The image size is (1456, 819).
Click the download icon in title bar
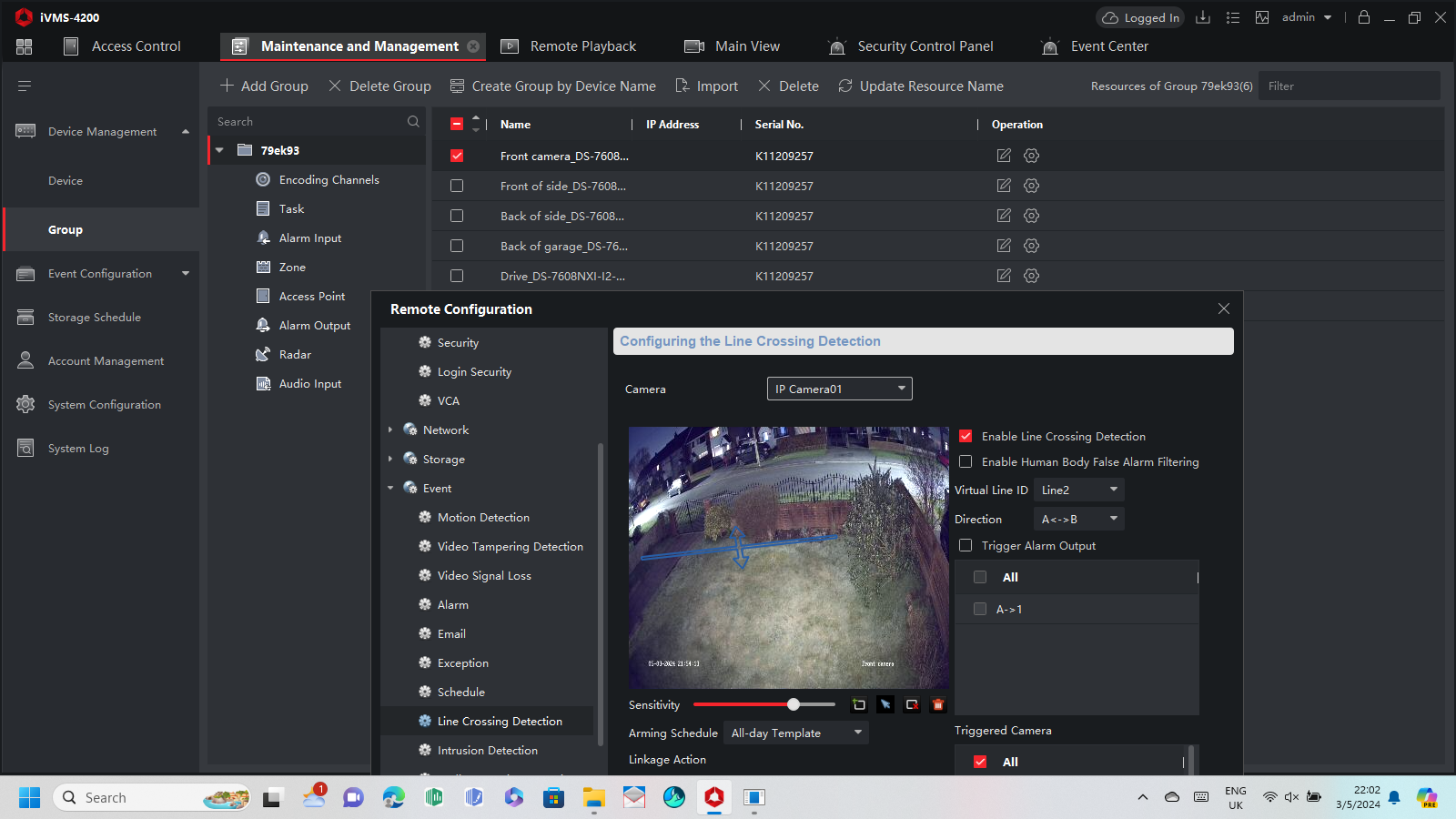[x=1203, y=17]
